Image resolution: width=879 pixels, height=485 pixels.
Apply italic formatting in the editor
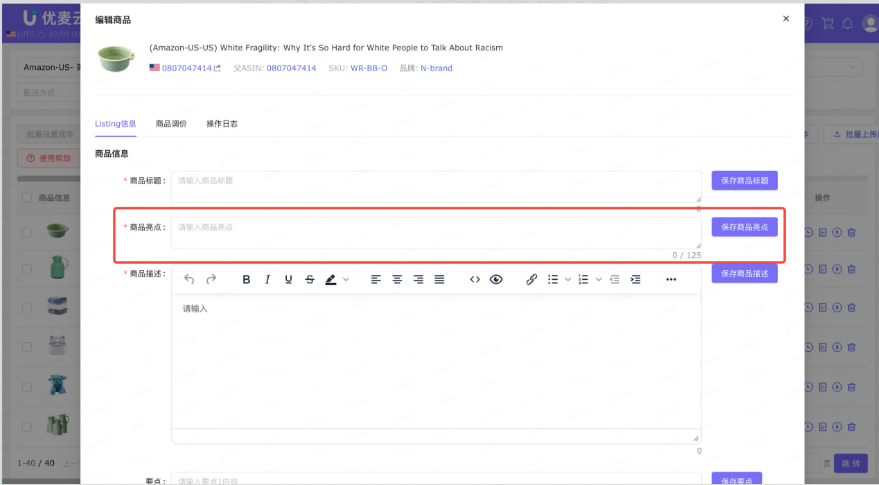pos(267,279)
